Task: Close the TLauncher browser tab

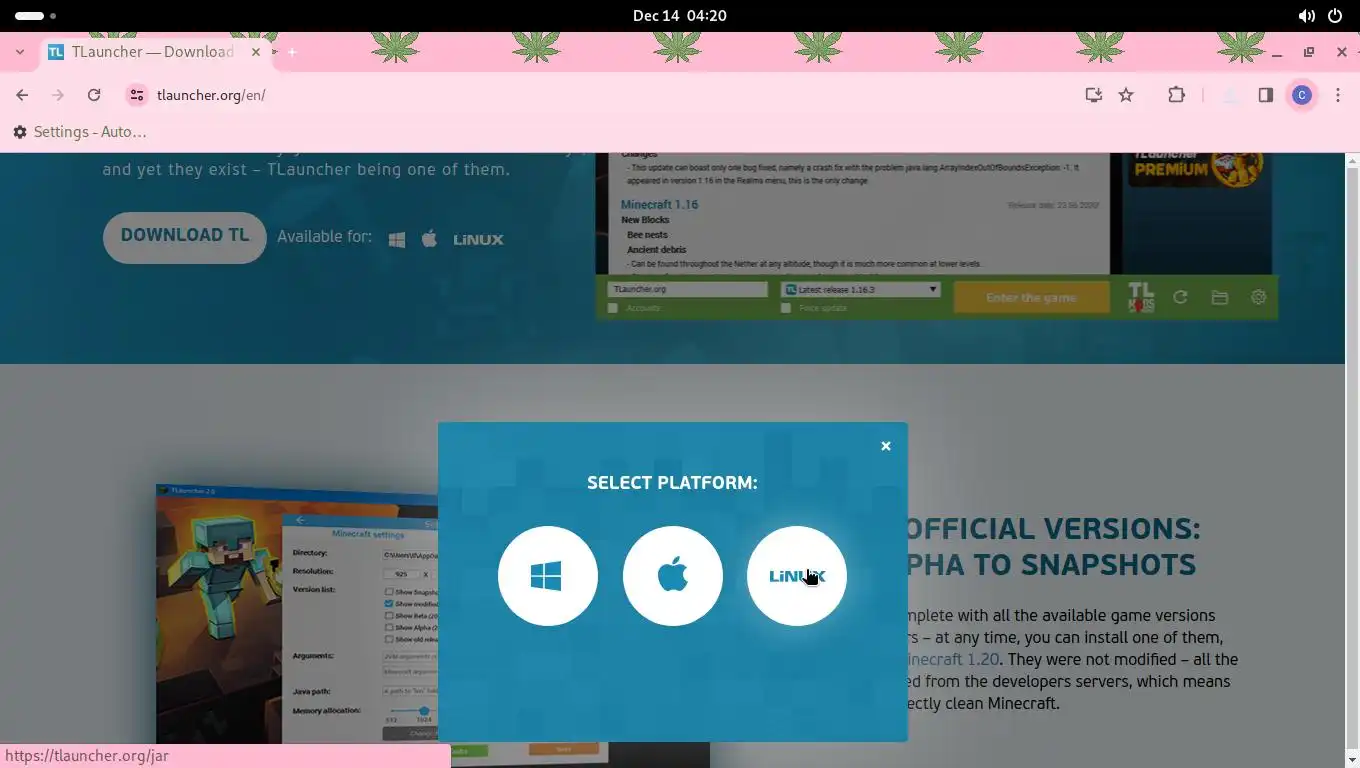Action: pos(256,52)
